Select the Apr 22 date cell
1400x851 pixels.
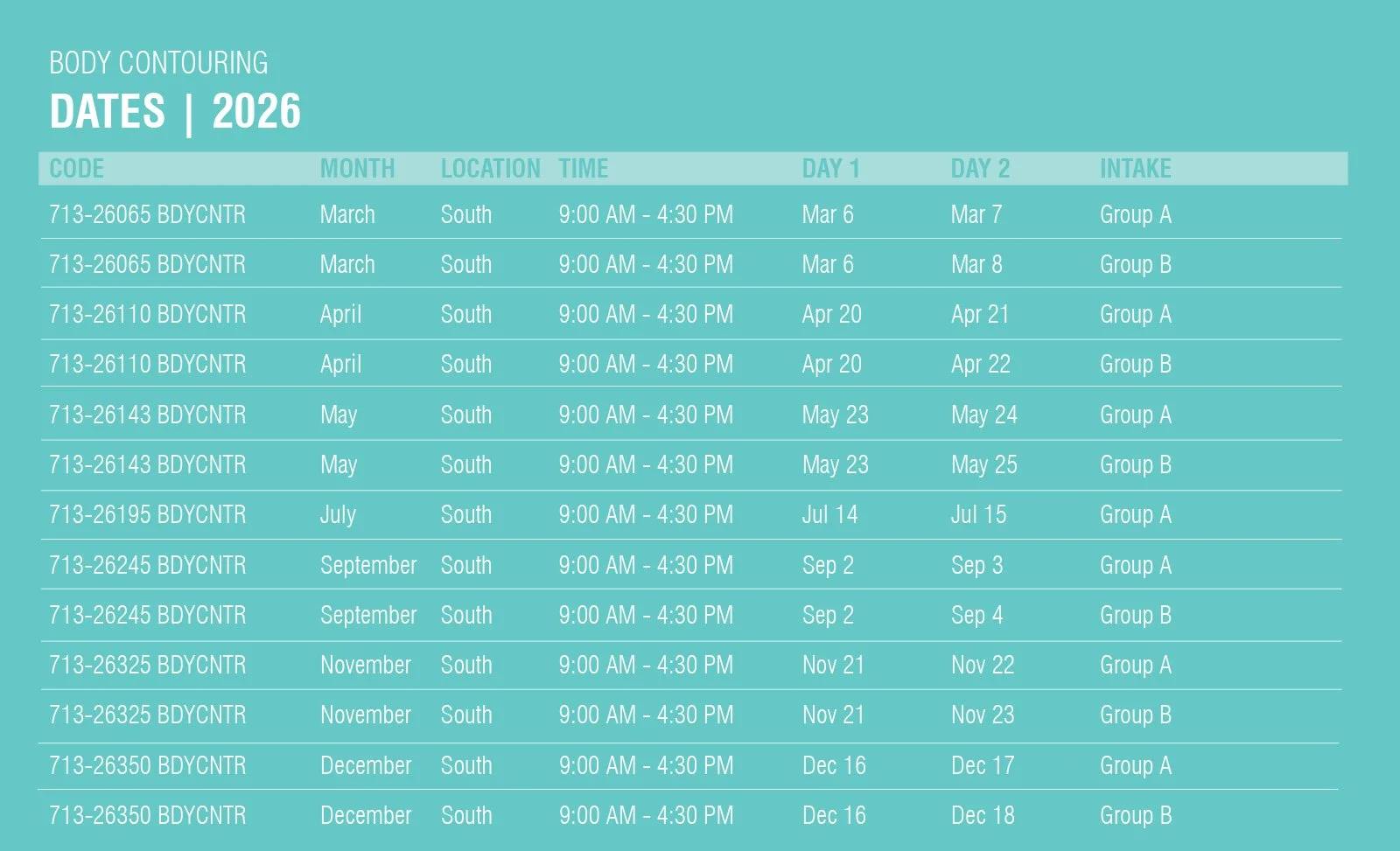click(x=980, y=364)
